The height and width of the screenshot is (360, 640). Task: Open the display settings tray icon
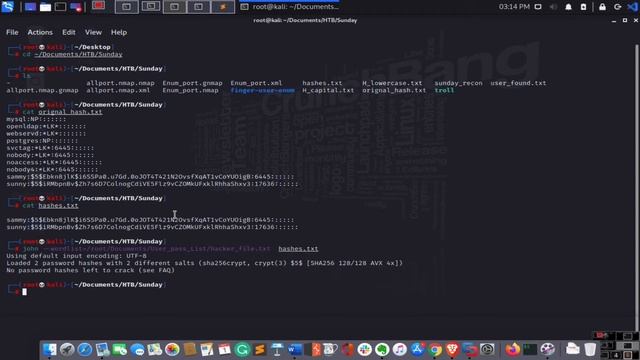pos(538,7)
